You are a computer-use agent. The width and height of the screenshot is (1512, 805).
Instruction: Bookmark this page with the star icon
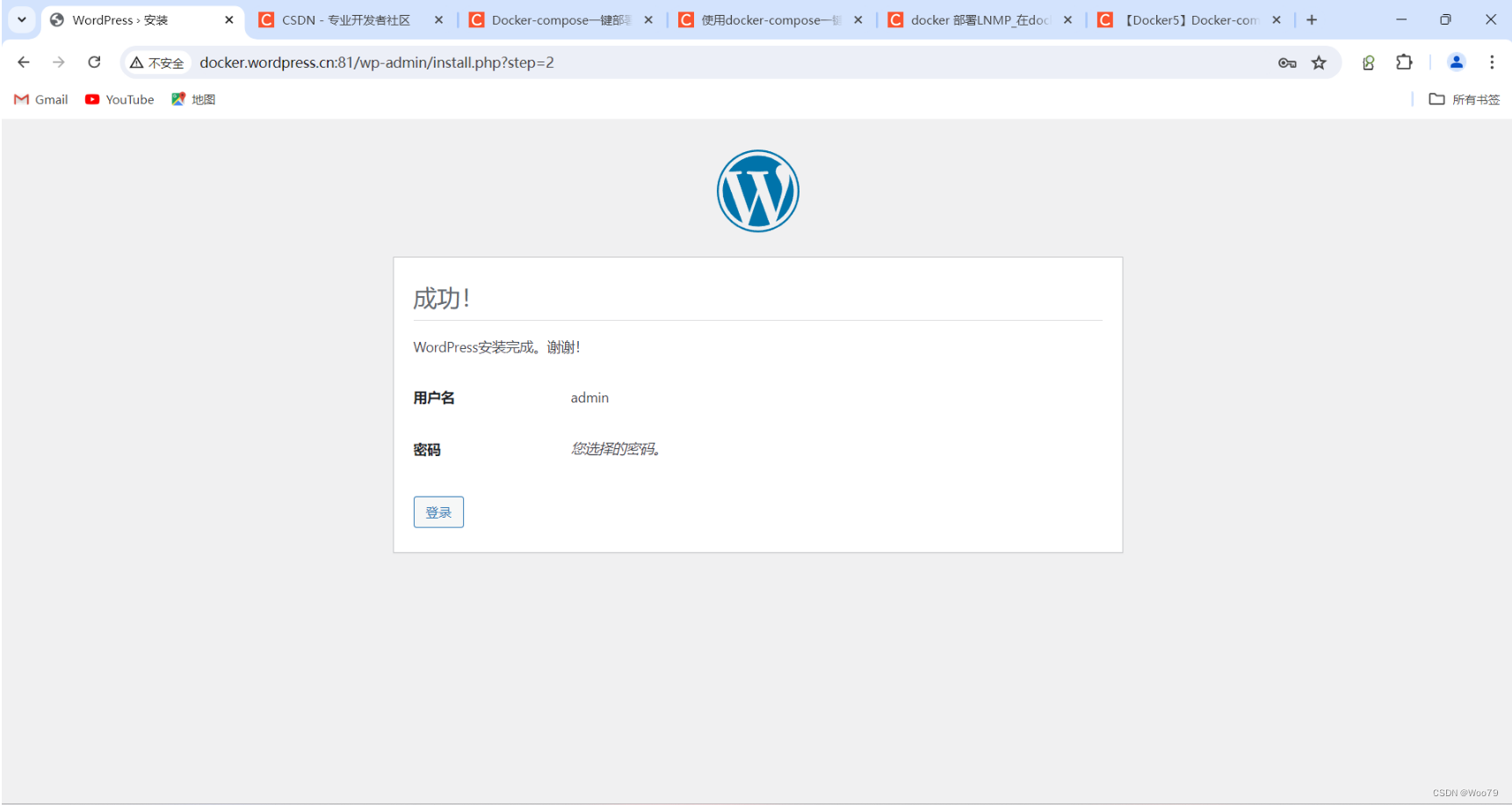1319,62
